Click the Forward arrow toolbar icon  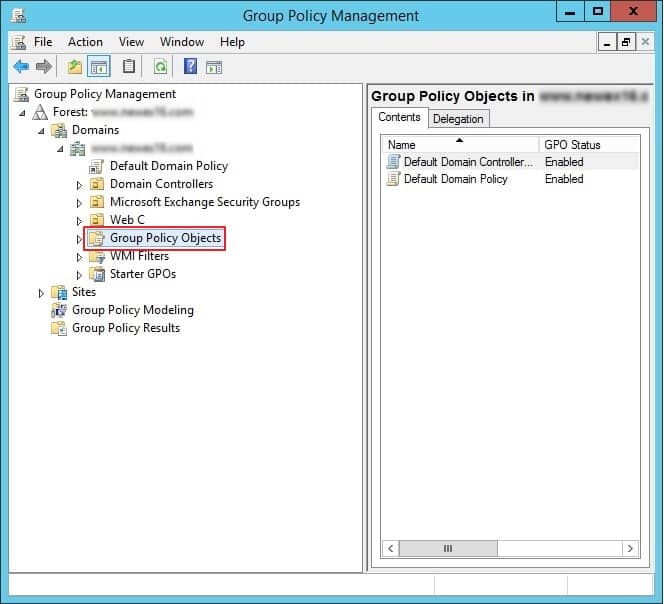tap(43, 67)
